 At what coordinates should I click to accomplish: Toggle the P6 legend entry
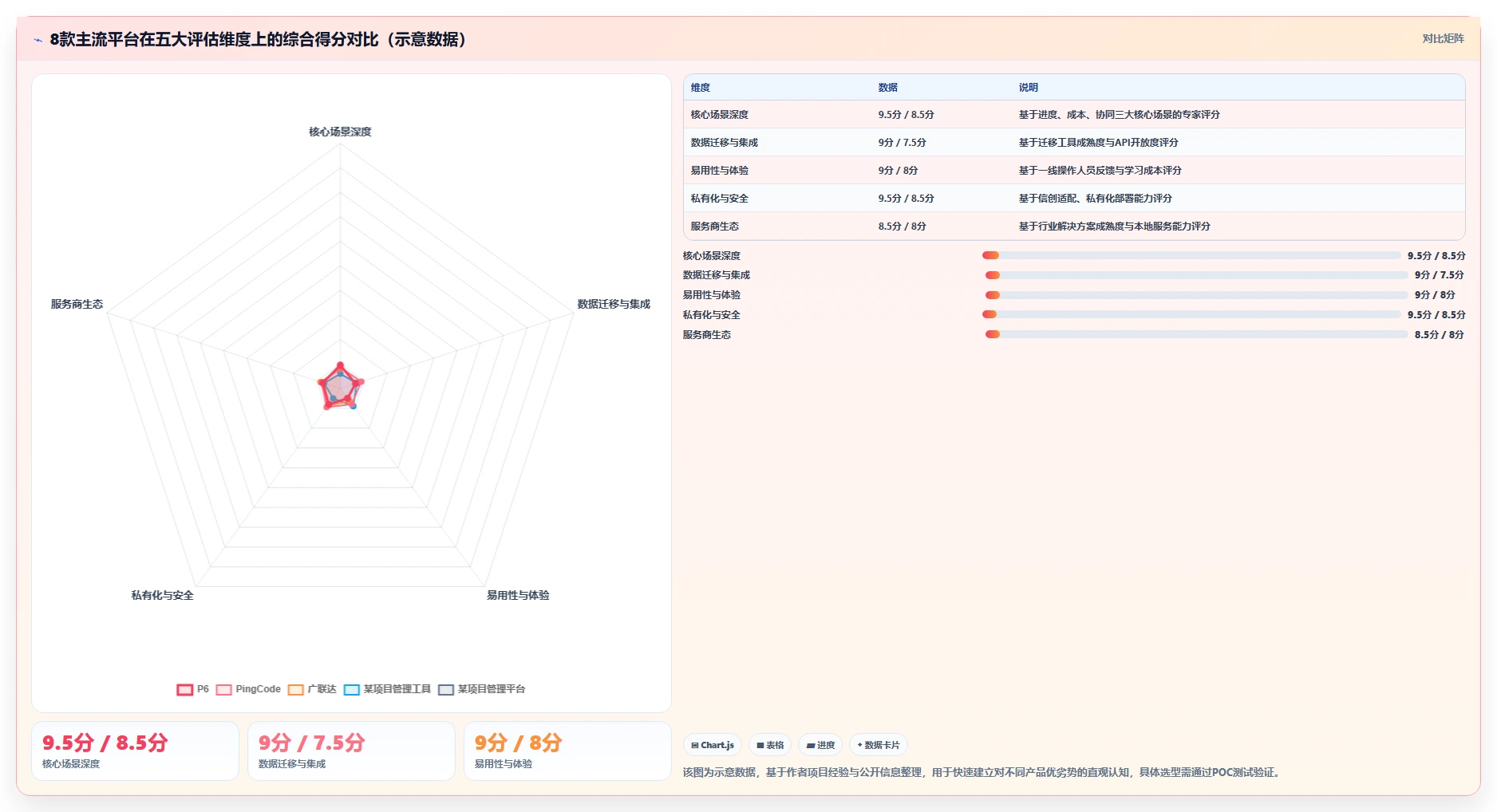pyautogui.click(x=192, y=689)
